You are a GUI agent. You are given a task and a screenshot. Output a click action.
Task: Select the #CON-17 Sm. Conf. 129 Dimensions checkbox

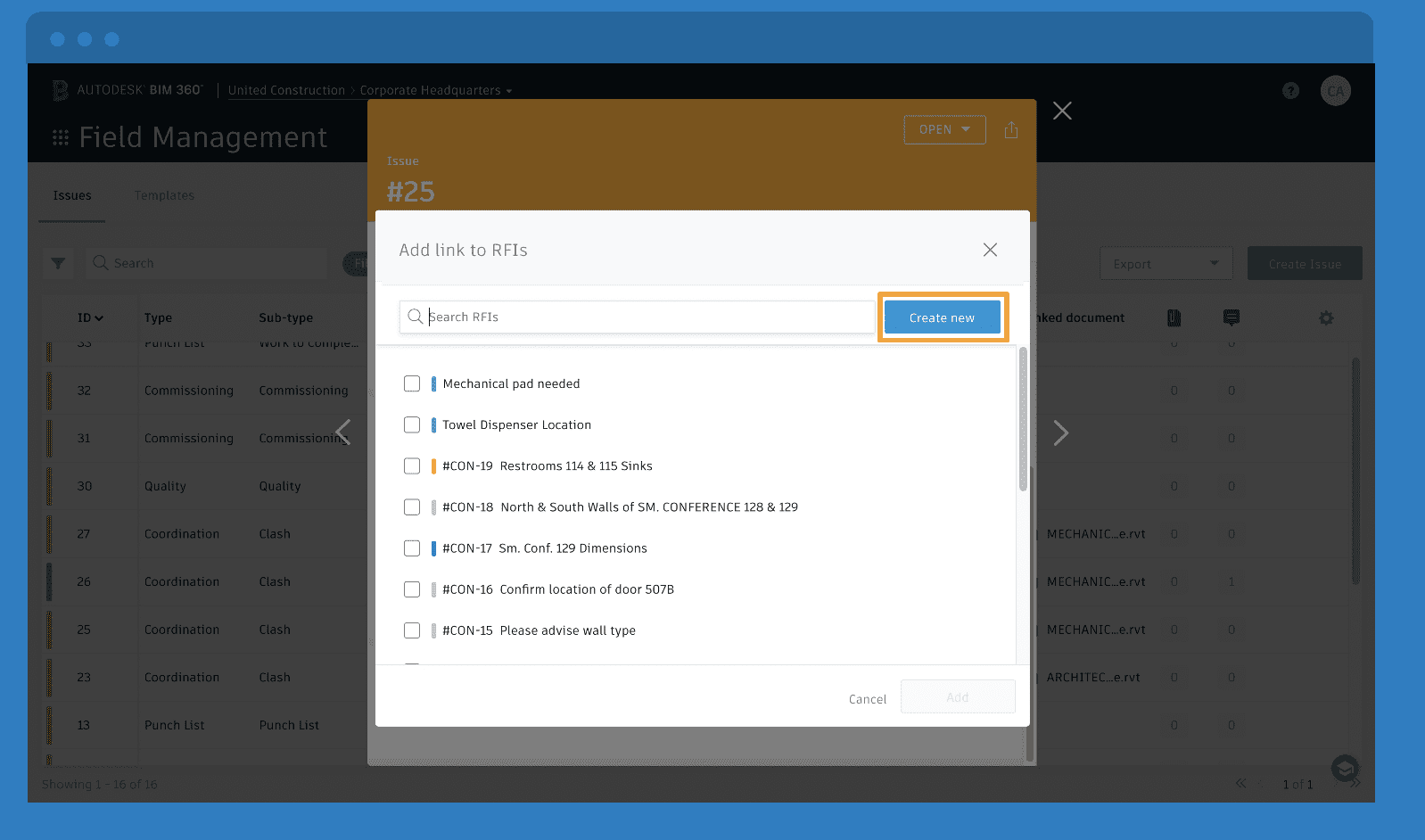(x=412, y=548)
